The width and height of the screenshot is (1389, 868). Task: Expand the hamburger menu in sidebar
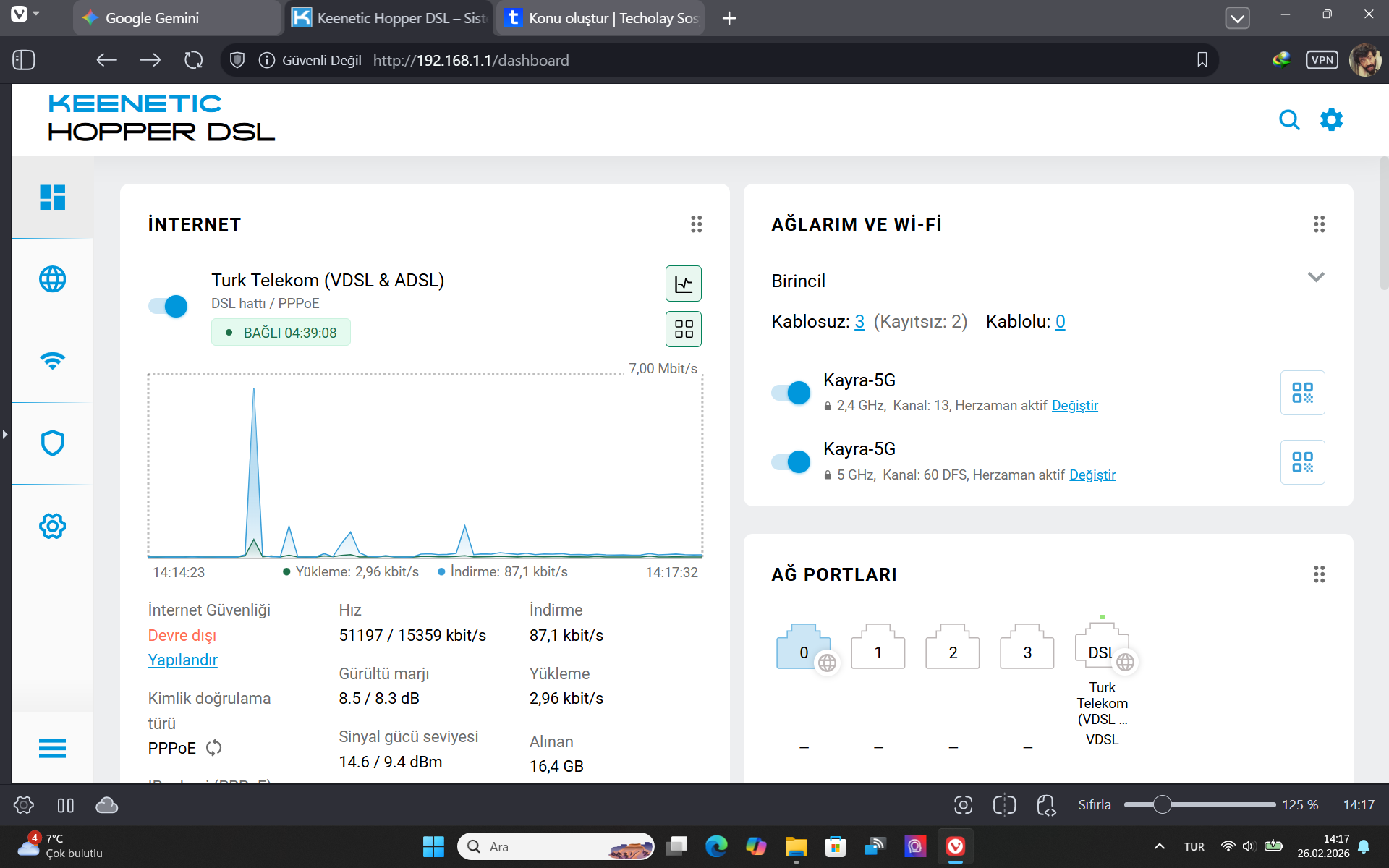(x=52, y=748)
